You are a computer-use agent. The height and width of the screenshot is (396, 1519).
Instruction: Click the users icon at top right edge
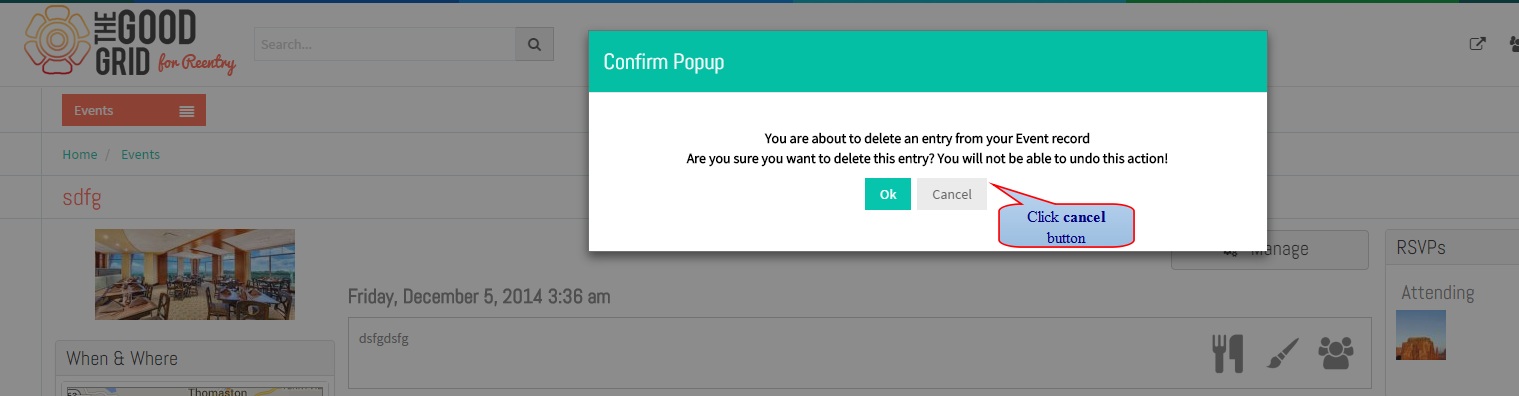tap(1513, 44)
